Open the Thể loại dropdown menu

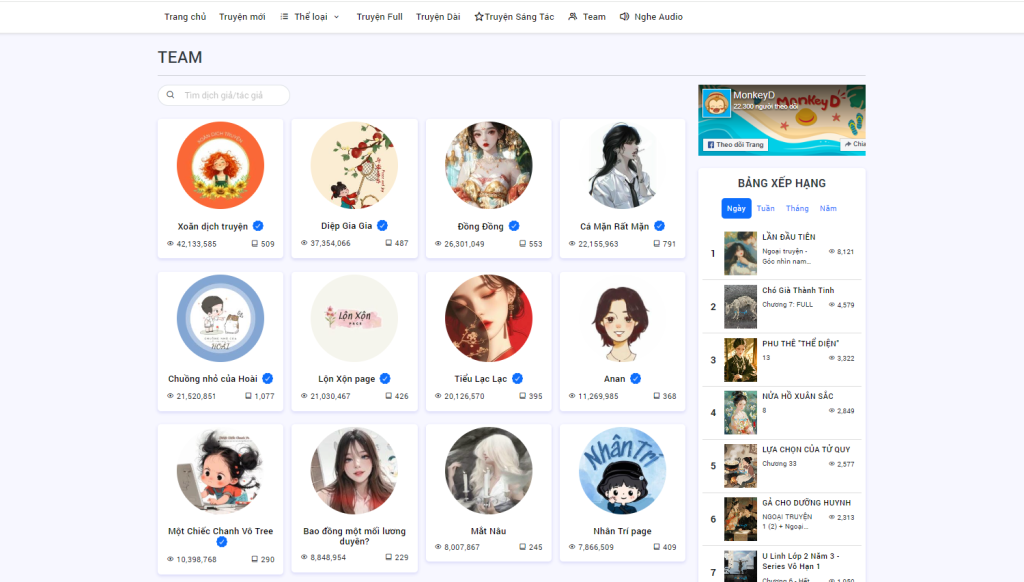tap(309, 17)
